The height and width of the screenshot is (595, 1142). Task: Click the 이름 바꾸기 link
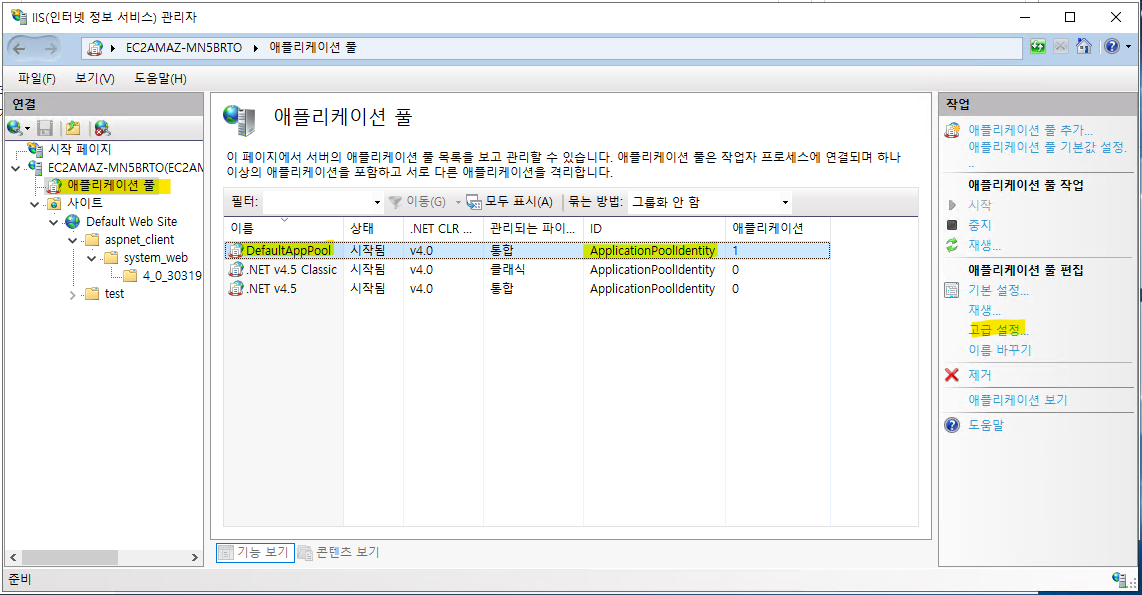click(x=999, y=350)
